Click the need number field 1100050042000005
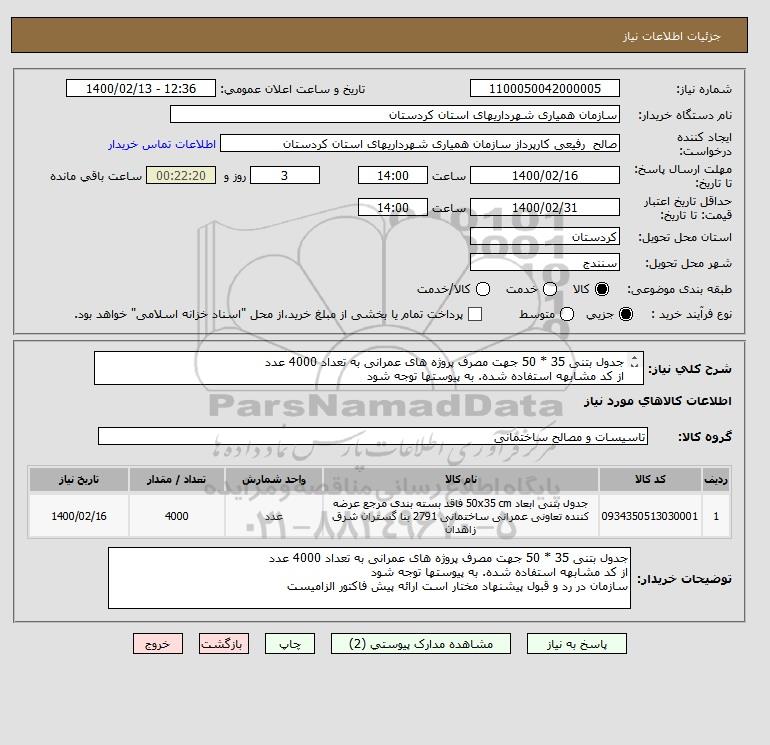 click(545, 89)
